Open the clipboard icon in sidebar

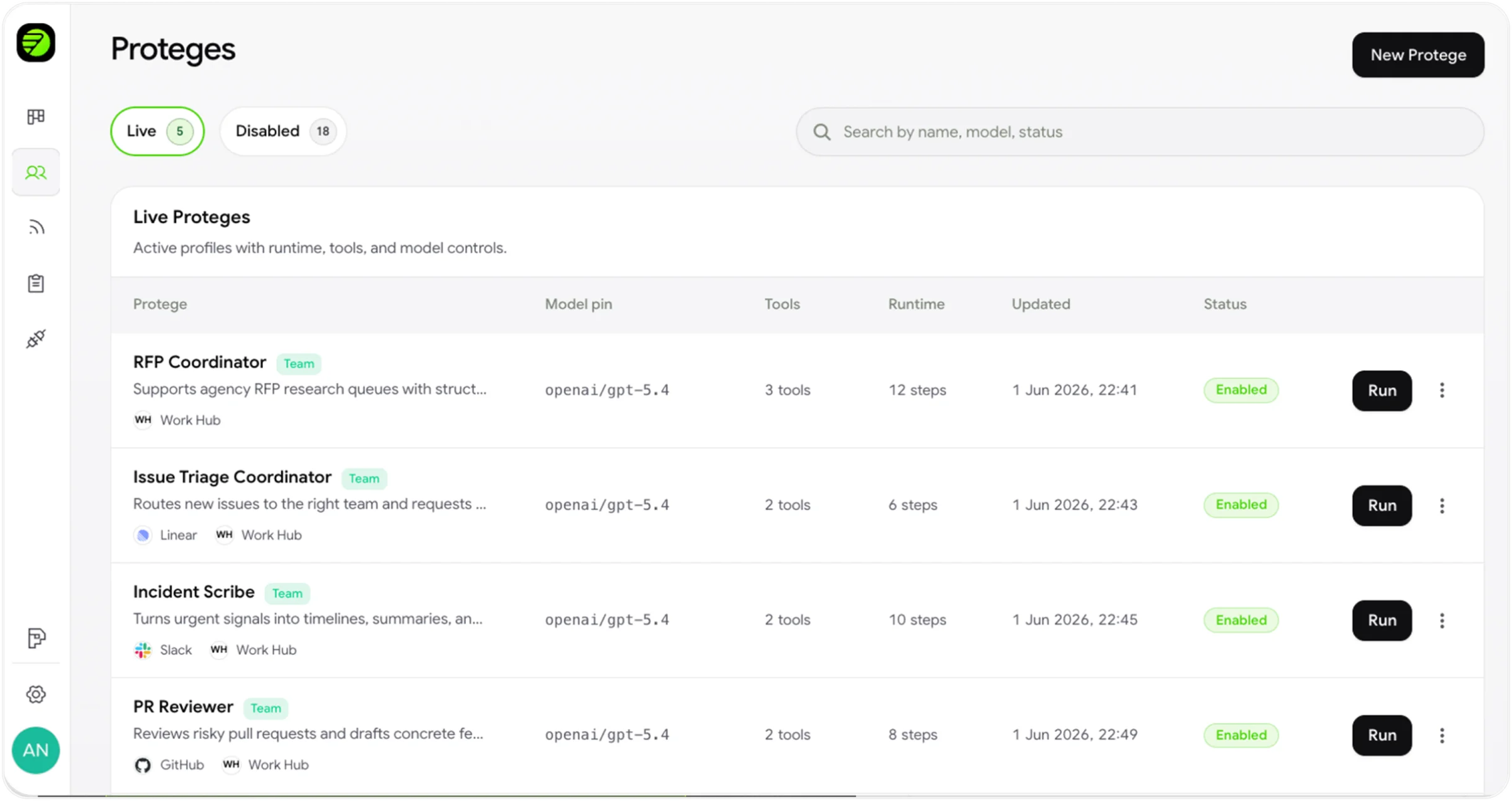36,283
